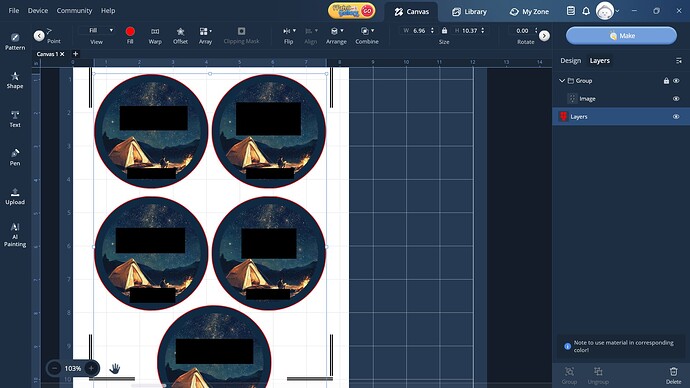
Task: Expand the profile account dropdown
Action: 617,11
